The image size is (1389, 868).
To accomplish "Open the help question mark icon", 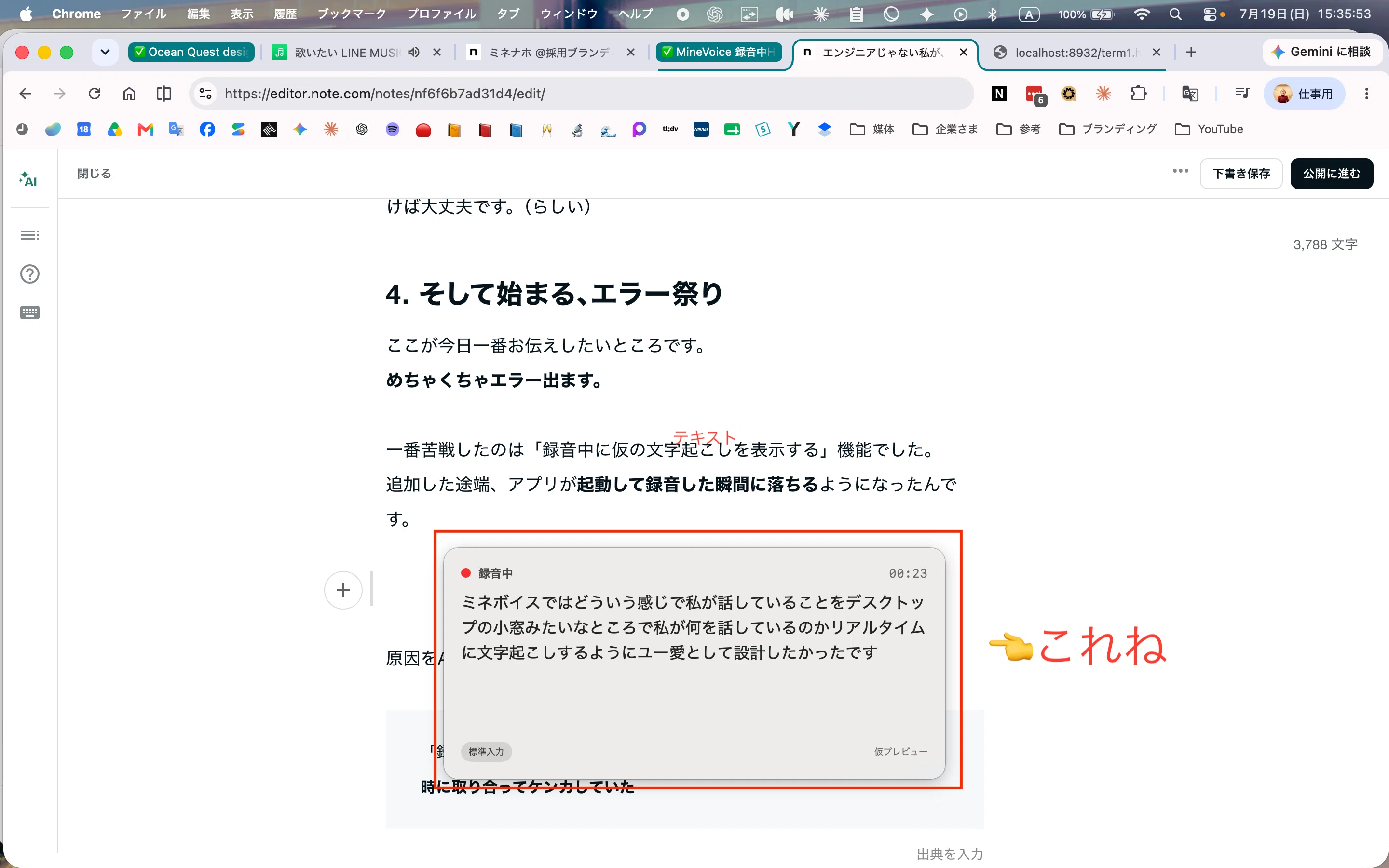I will [x=30, y=274].
